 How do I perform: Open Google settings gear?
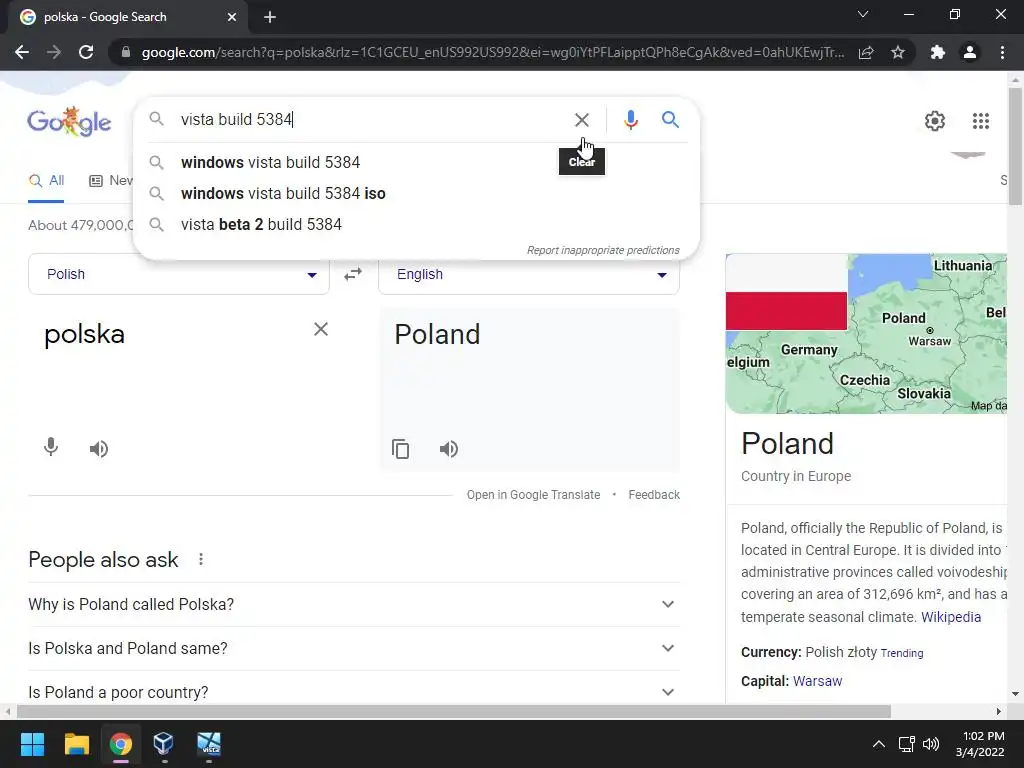pos(935,121)
